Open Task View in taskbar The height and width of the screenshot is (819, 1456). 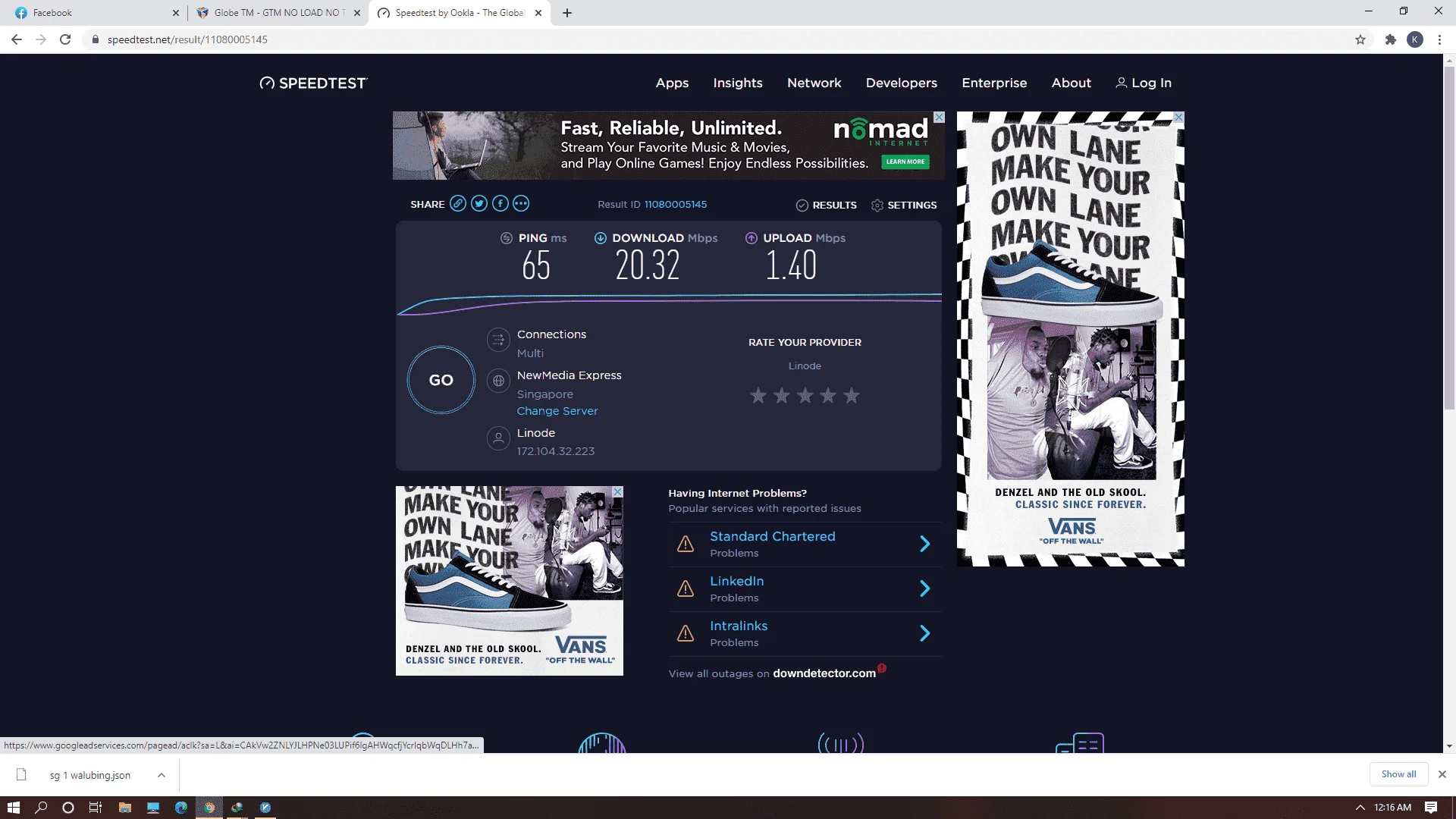[x=96, y=808]
